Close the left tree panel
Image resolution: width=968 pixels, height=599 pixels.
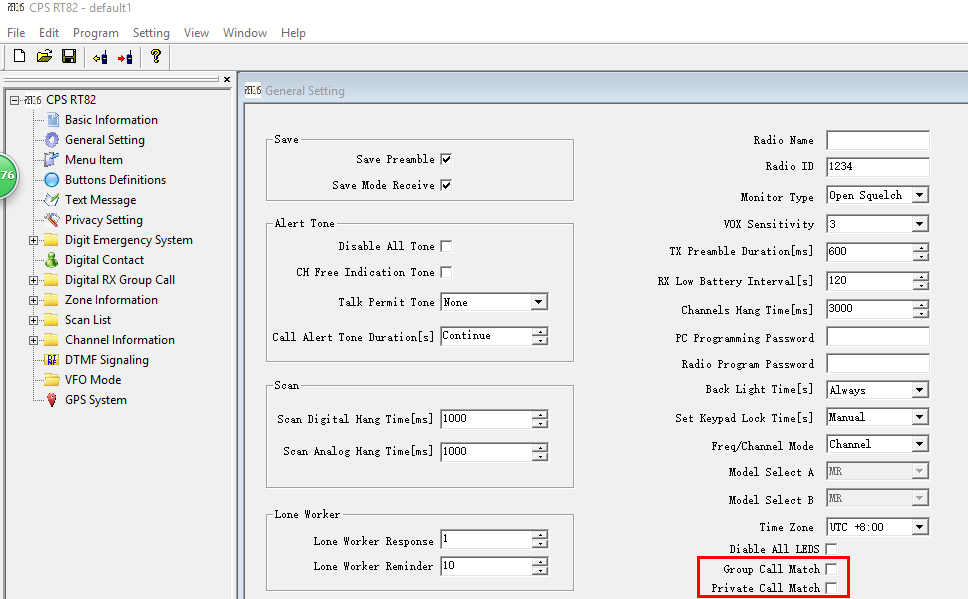227,80
